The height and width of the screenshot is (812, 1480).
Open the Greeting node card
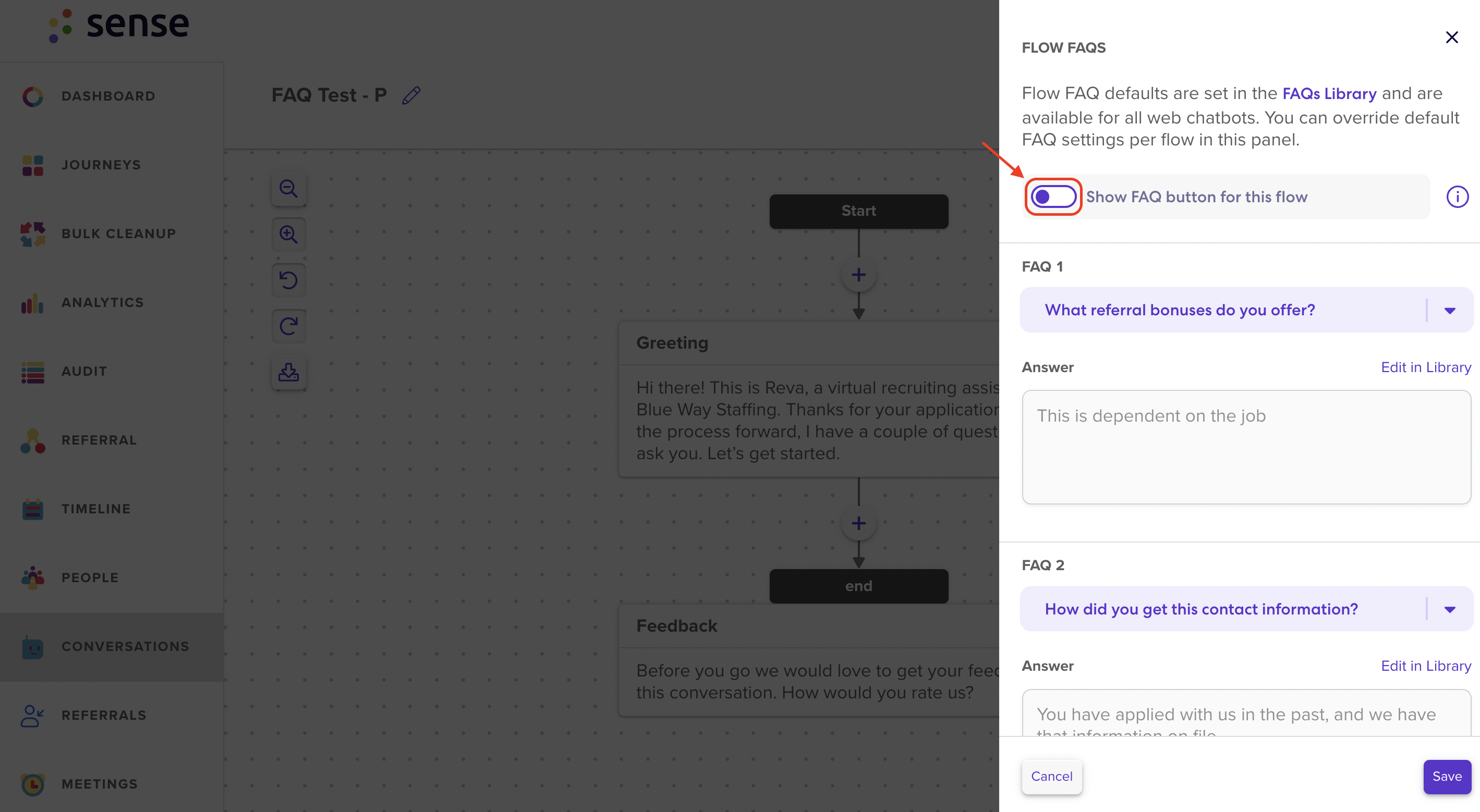pos(809,399)
